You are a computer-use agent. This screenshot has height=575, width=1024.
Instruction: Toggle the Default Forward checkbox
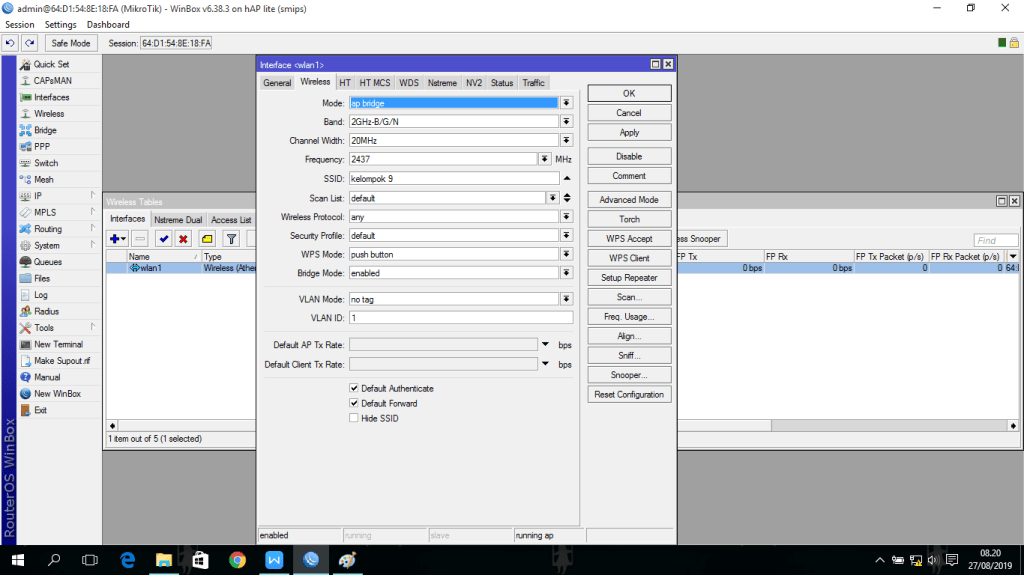tap(354, 403)
